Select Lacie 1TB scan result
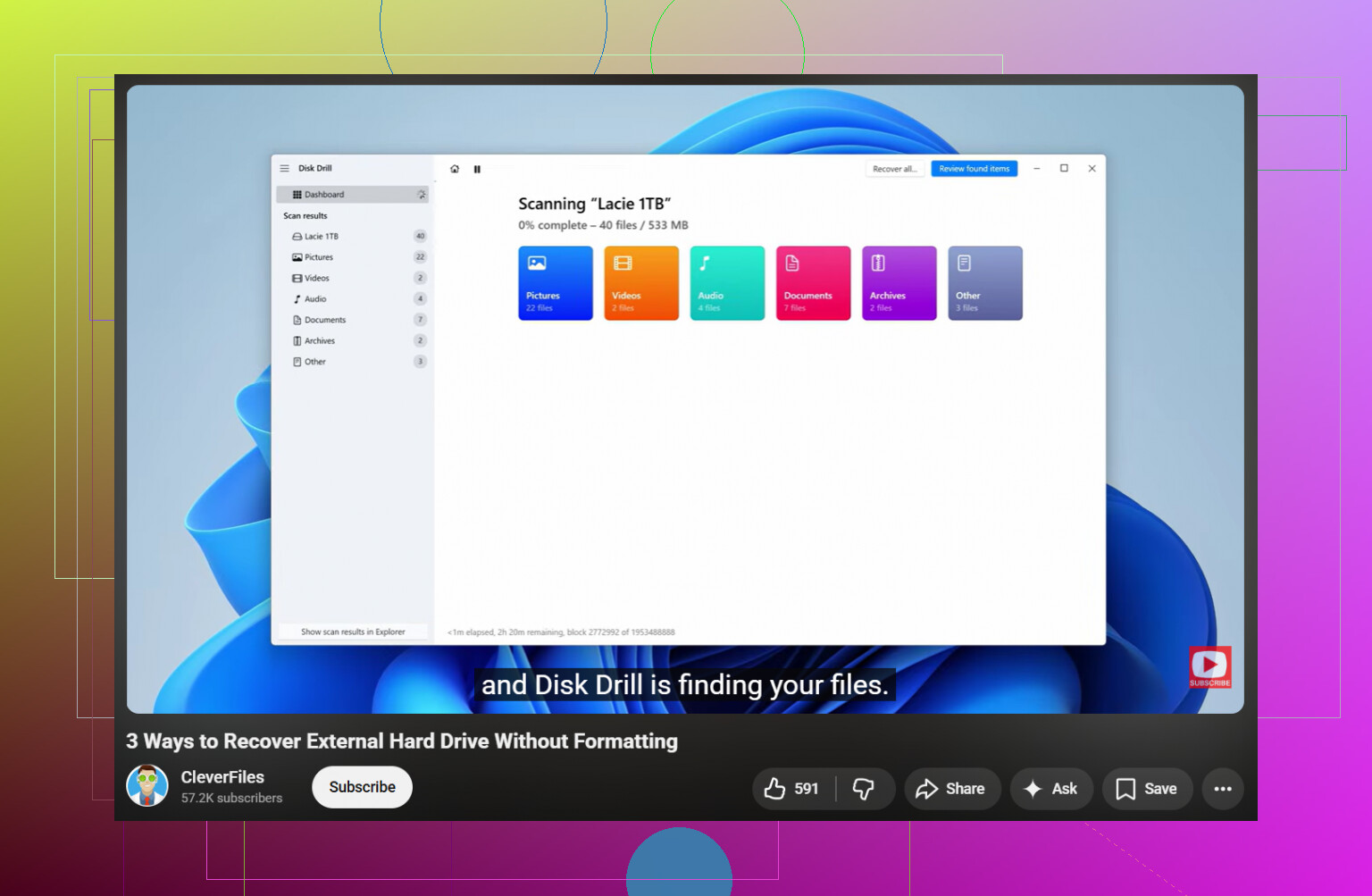 coord(352,237)
